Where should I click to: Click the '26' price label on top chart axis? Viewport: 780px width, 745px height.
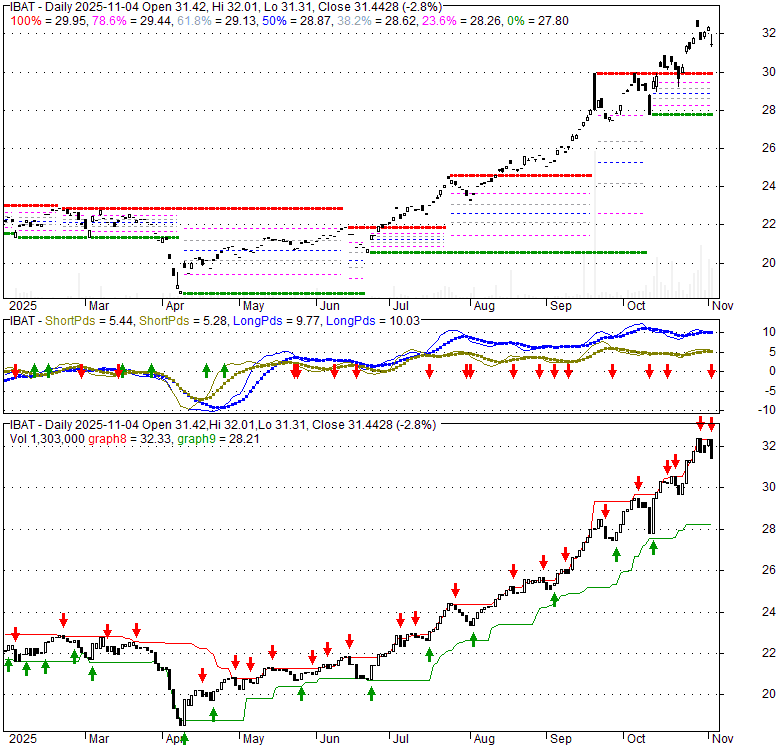click(769, 148)
